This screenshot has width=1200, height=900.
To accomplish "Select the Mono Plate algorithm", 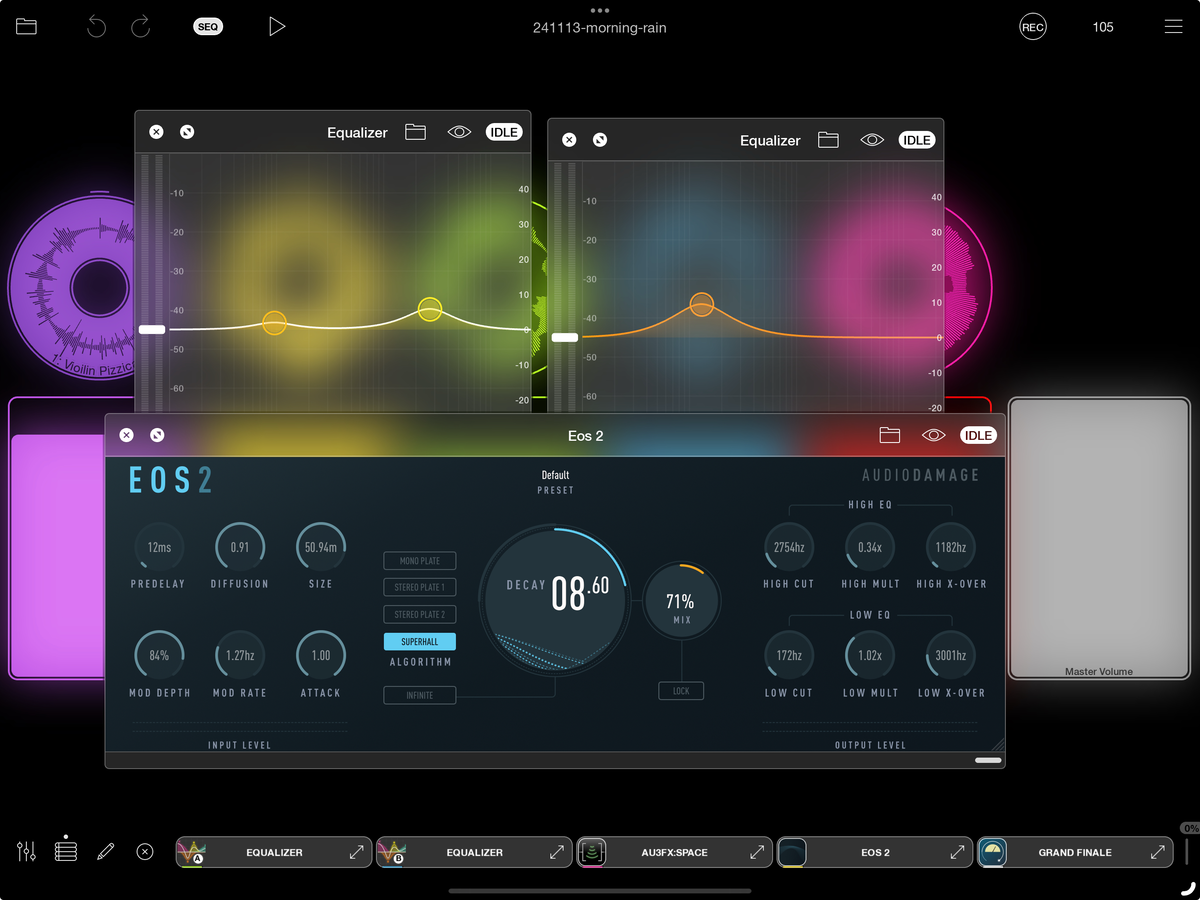I will [420, 561].
